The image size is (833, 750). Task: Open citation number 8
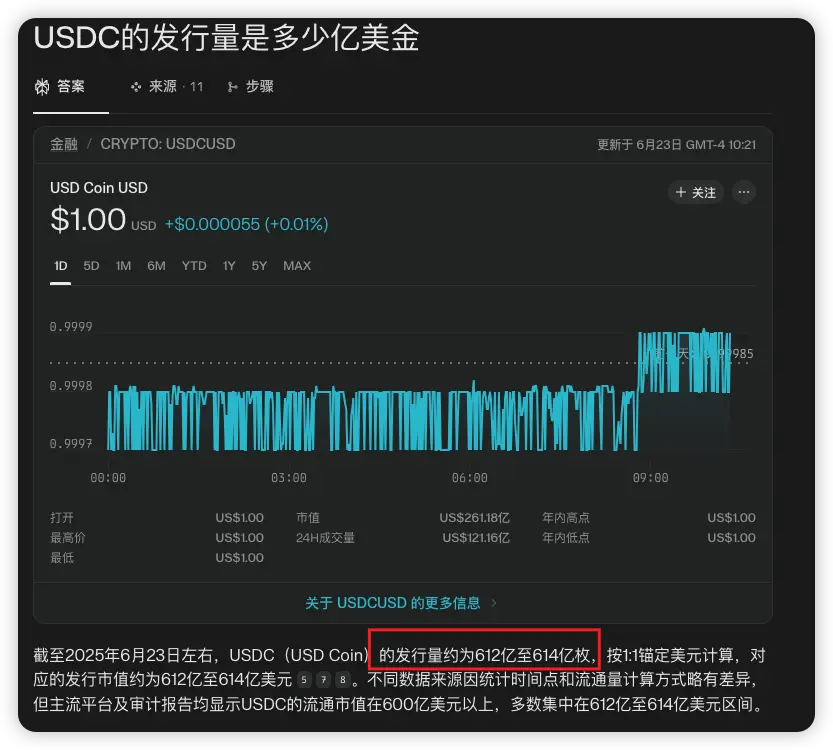tap(343, 679)
